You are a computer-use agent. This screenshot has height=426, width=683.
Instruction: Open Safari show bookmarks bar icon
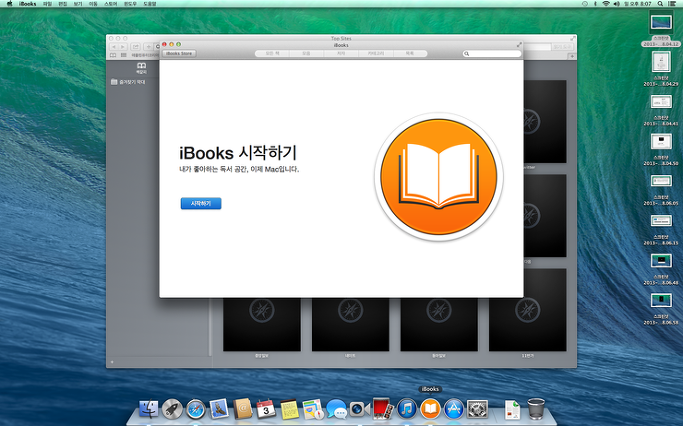pos(113,55)
